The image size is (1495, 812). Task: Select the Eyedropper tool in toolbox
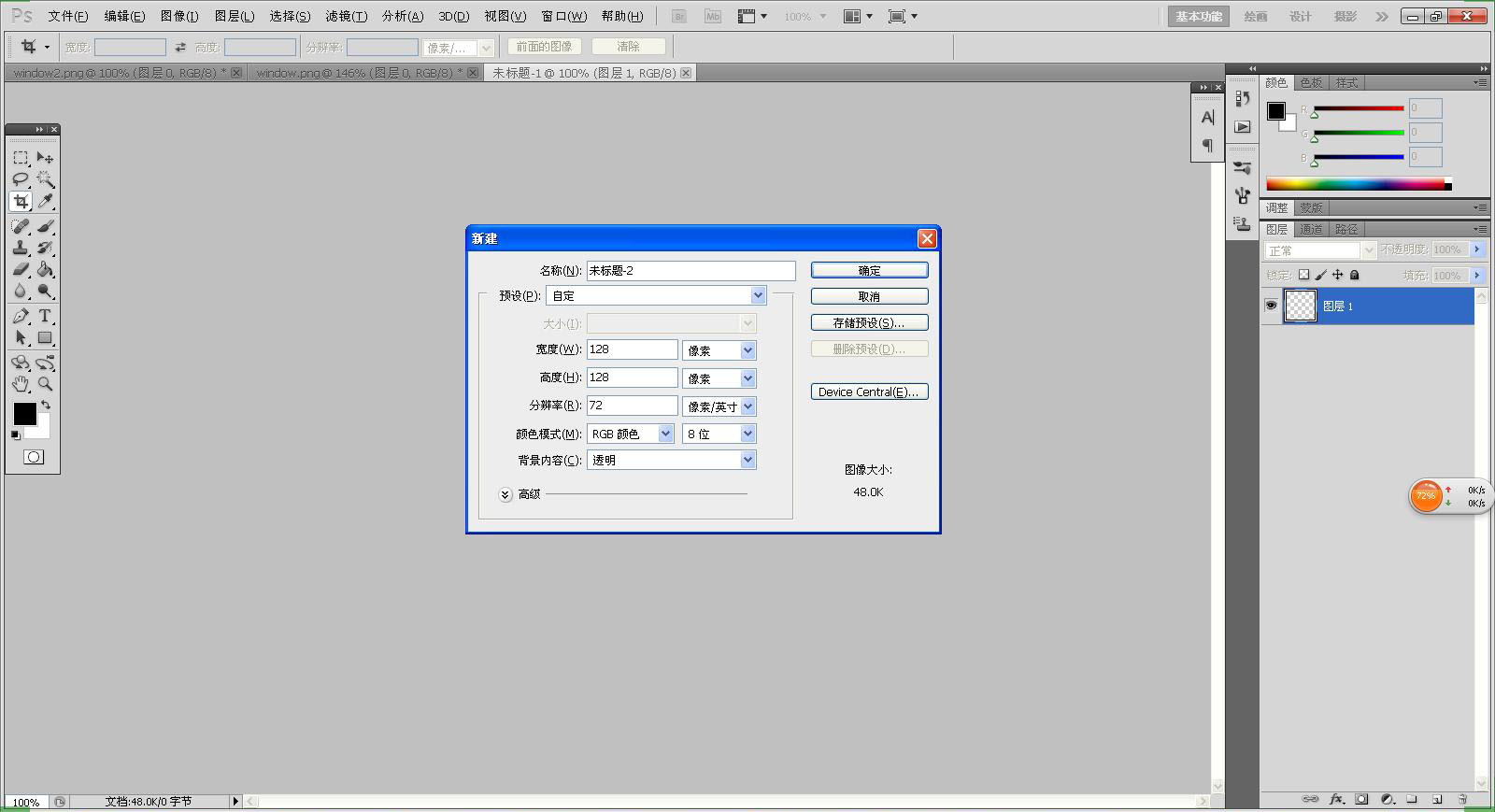point(45,202)
